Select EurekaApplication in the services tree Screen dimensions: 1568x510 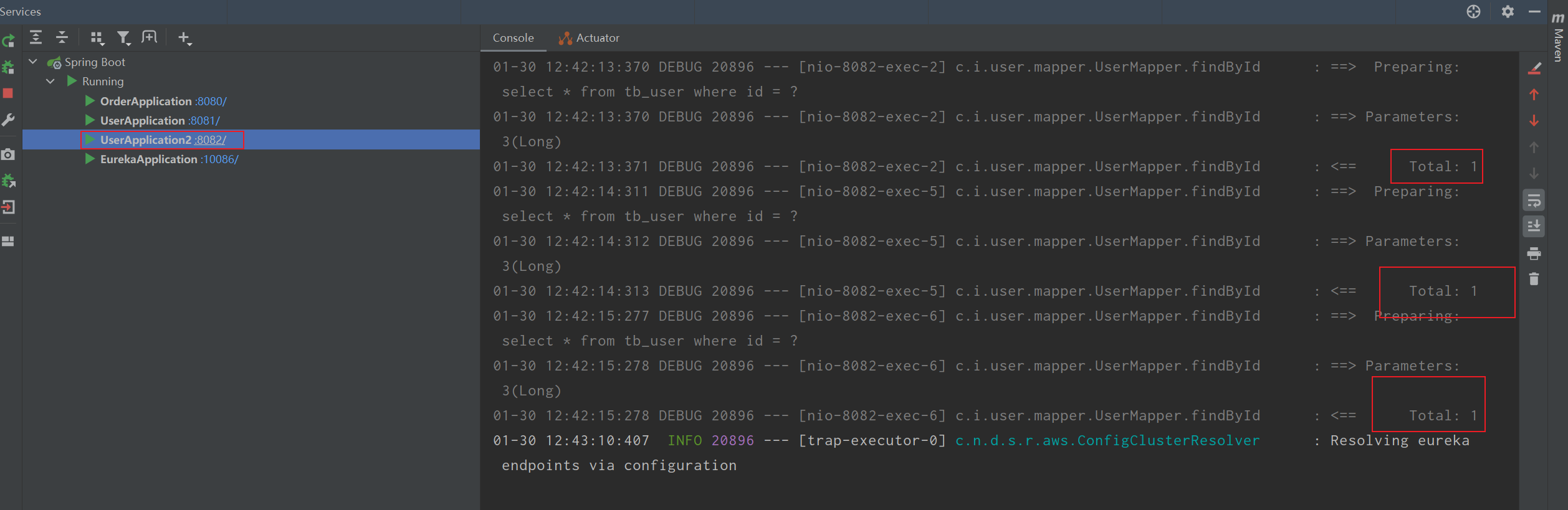tap(149, 159)
